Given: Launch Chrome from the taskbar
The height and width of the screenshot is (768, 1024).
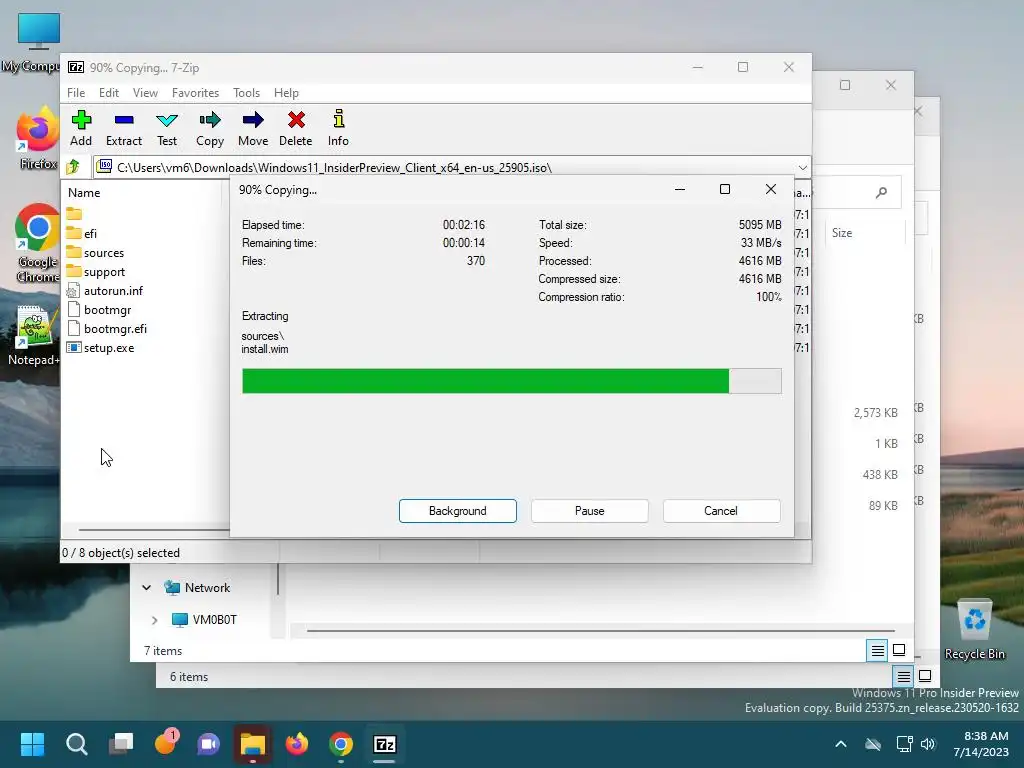Looking at the screenshot, I should pos(341,744).
